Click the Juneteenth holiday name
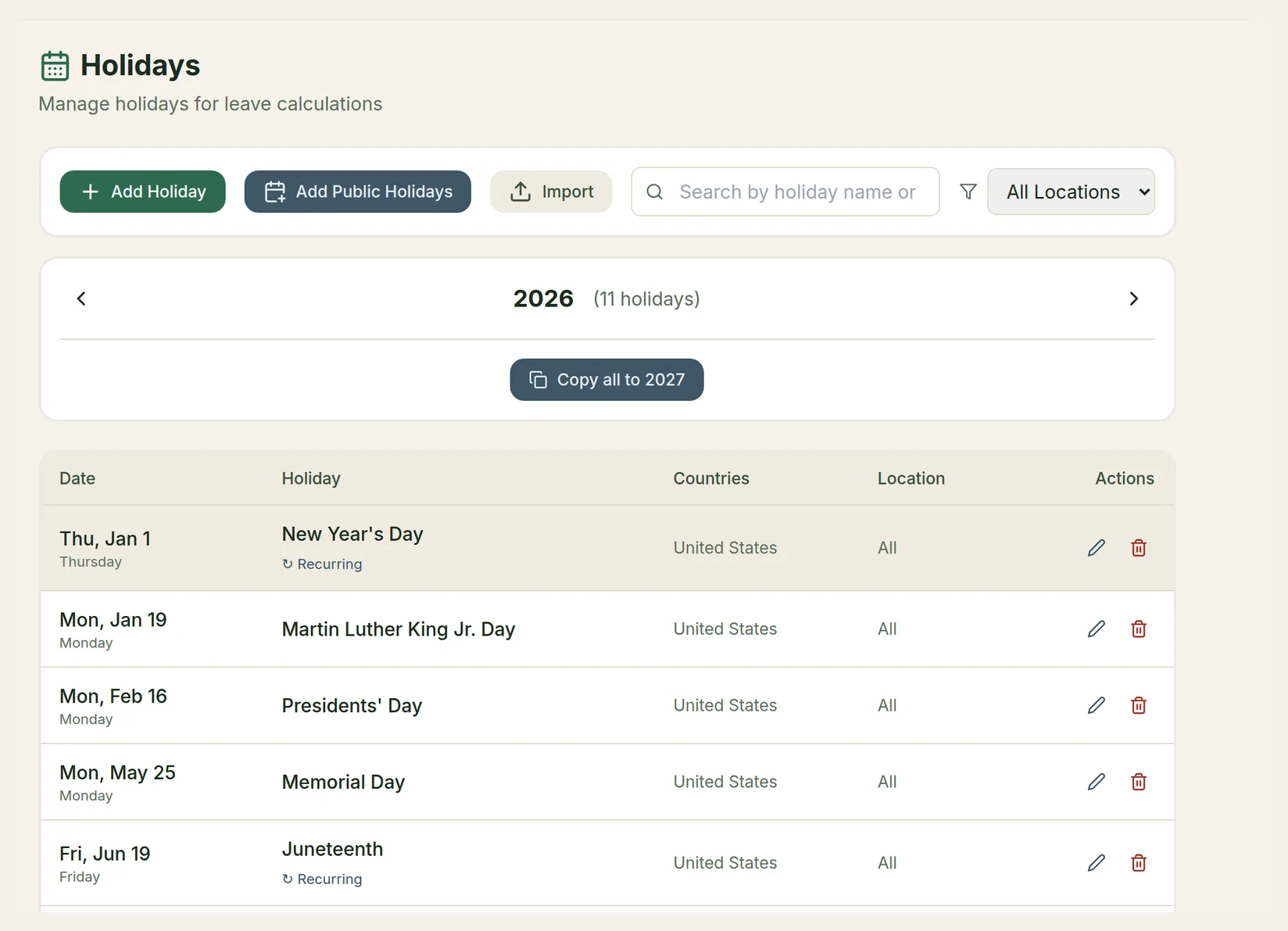Image resolution: width=1288 pixels, height=931 pixels. (332, 849)
